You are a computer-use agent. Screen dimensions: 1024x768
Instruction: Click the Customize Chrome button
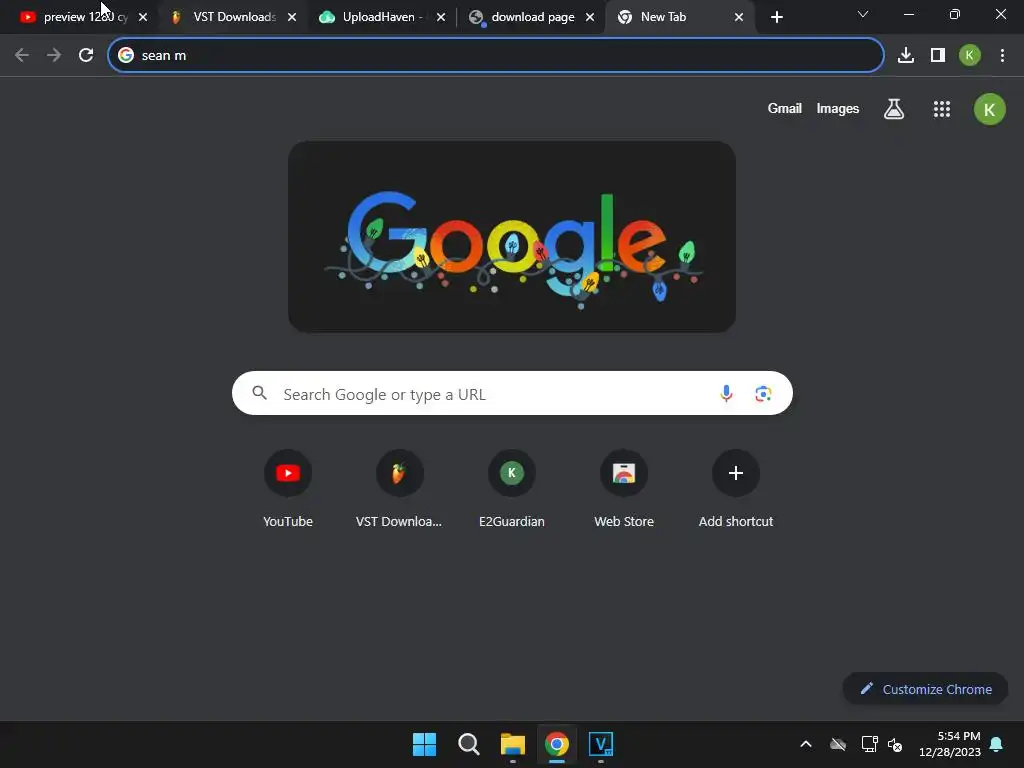click(x=925, y=689)
